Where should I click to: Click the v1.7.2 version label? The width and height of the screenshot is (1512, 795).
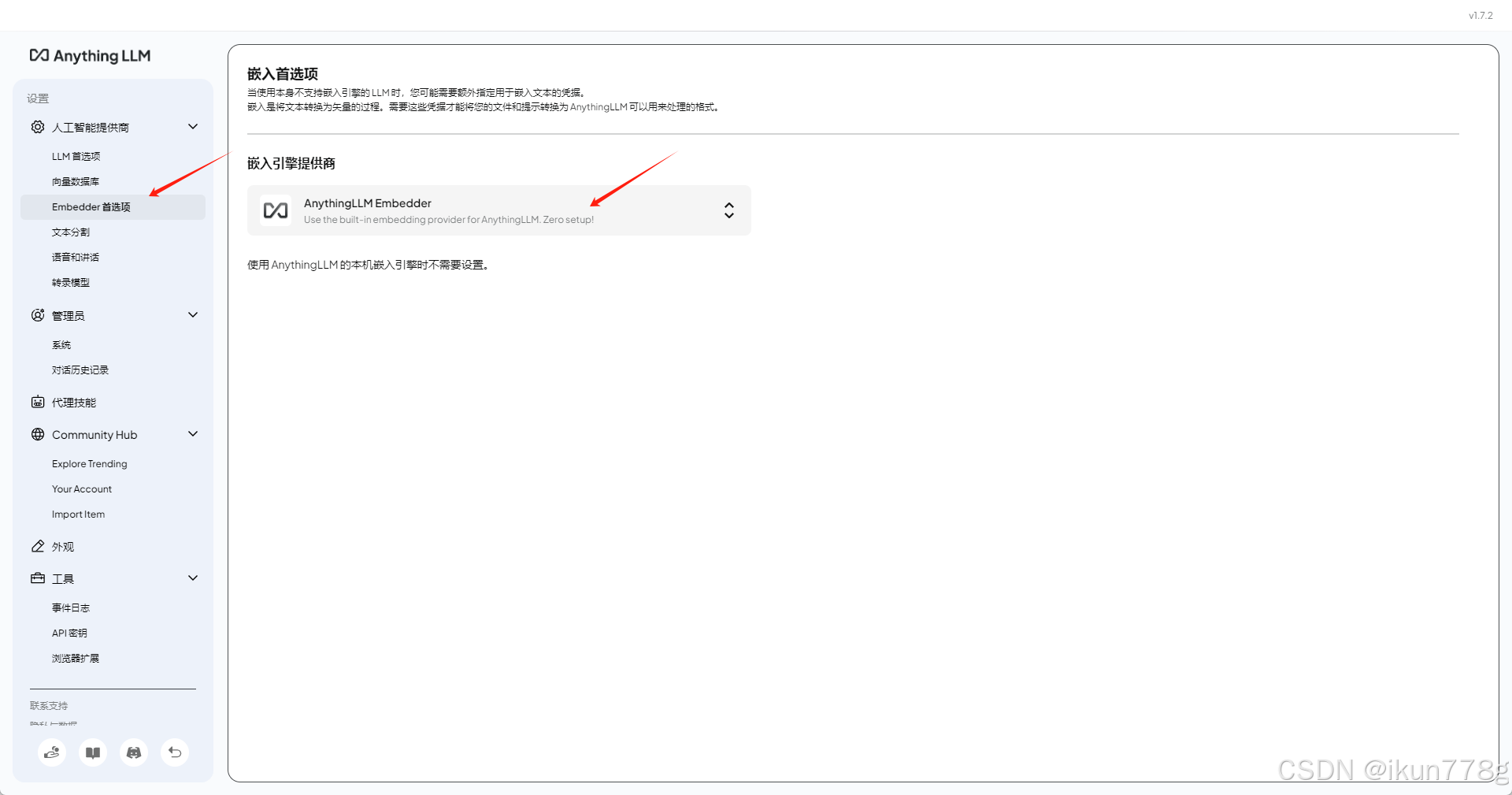(1480, 15)
